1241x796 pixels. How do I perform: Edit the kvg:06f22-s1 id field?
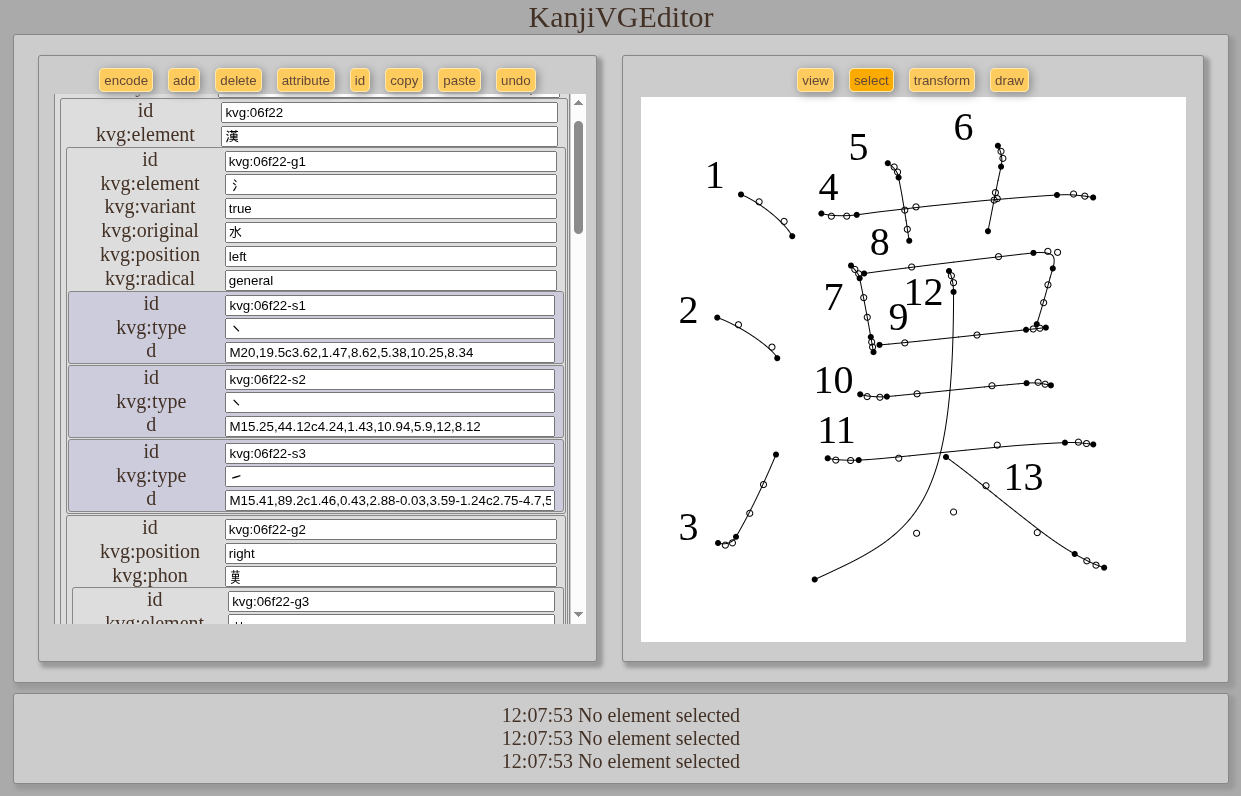click(x=390, y=305)
